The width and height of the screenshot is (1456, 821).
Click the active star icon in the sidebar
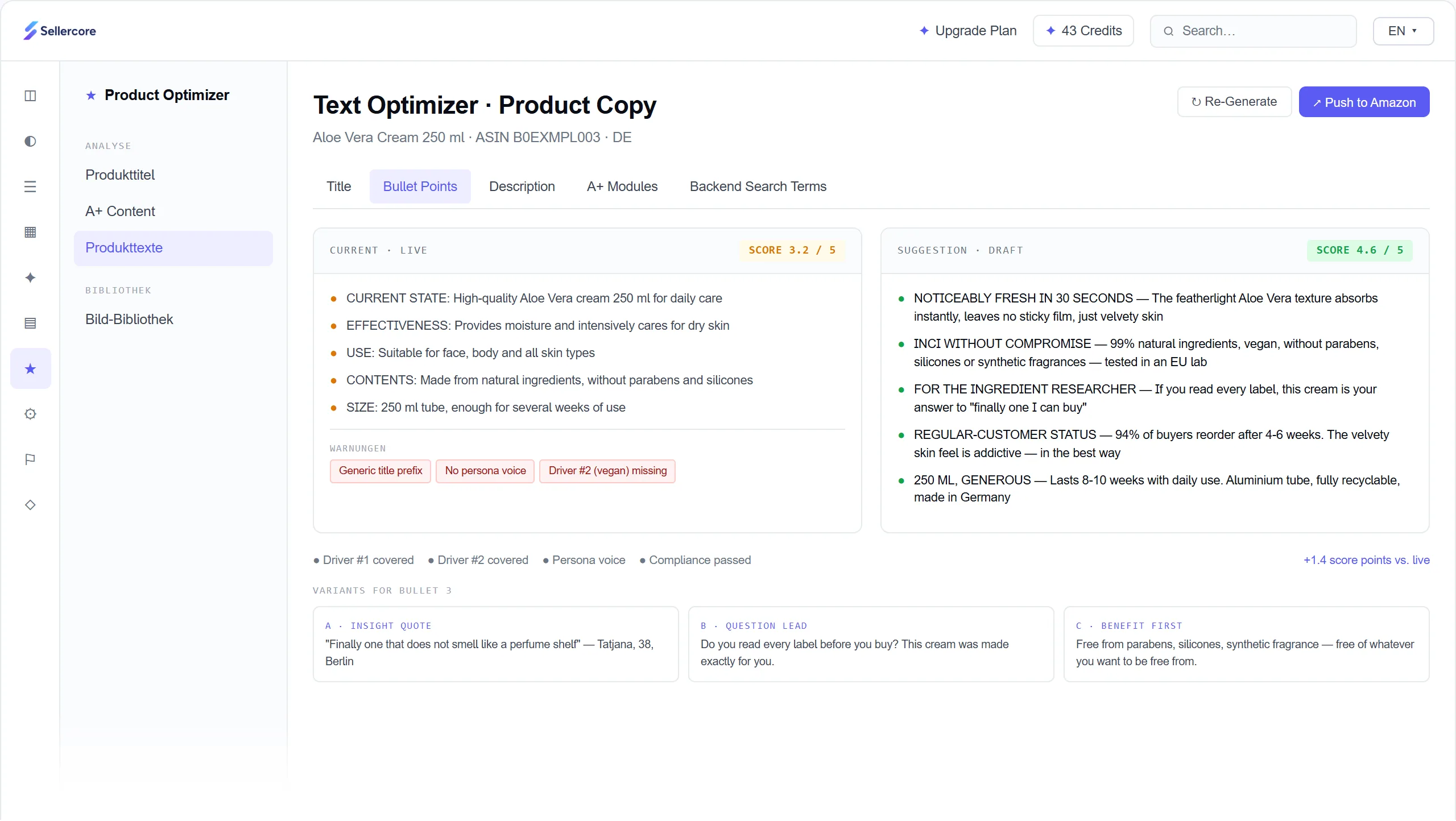pos(30,368)
